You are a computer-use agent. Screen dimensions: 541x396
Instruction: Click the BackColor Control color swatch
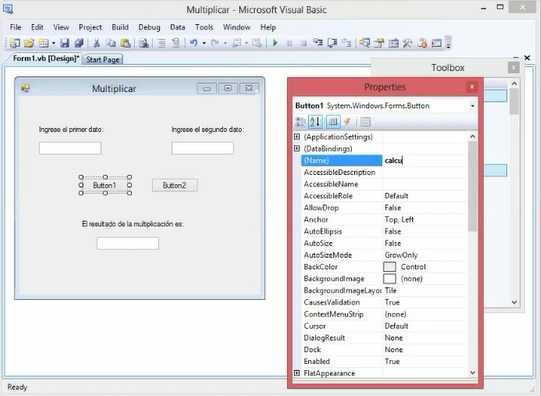click(x=390, y=267)
